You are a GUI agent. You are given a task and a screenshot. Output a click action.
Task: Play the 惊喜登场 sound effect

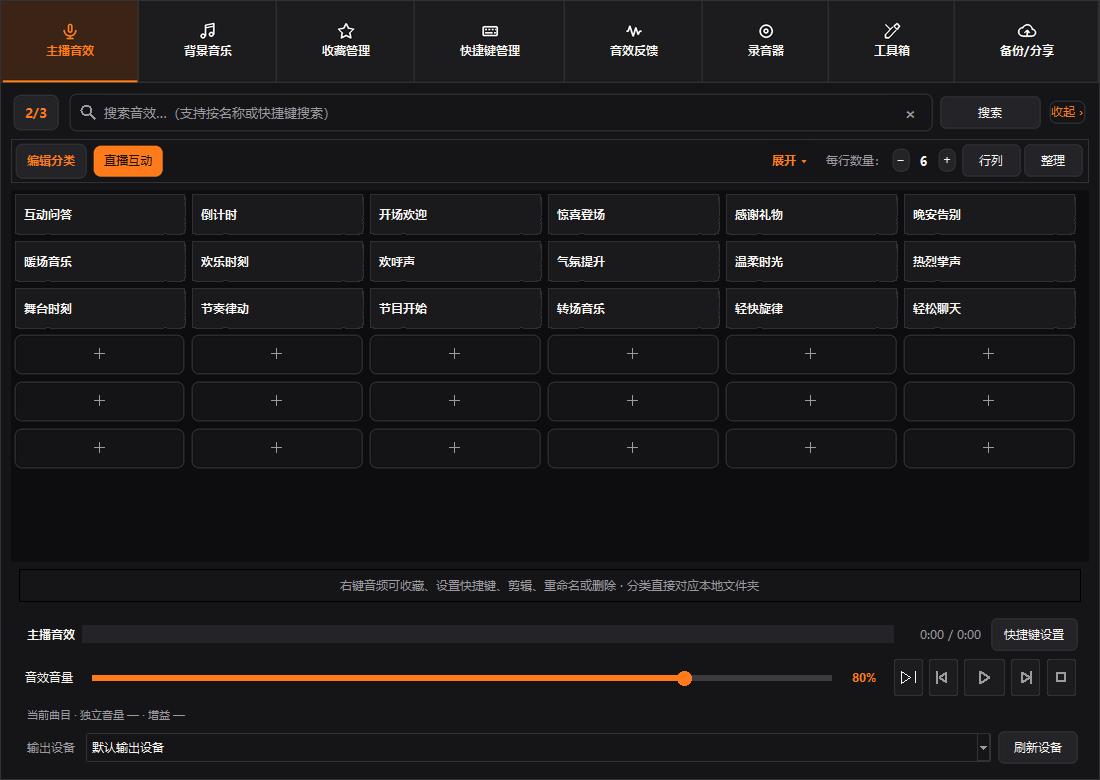coord(633,215)
